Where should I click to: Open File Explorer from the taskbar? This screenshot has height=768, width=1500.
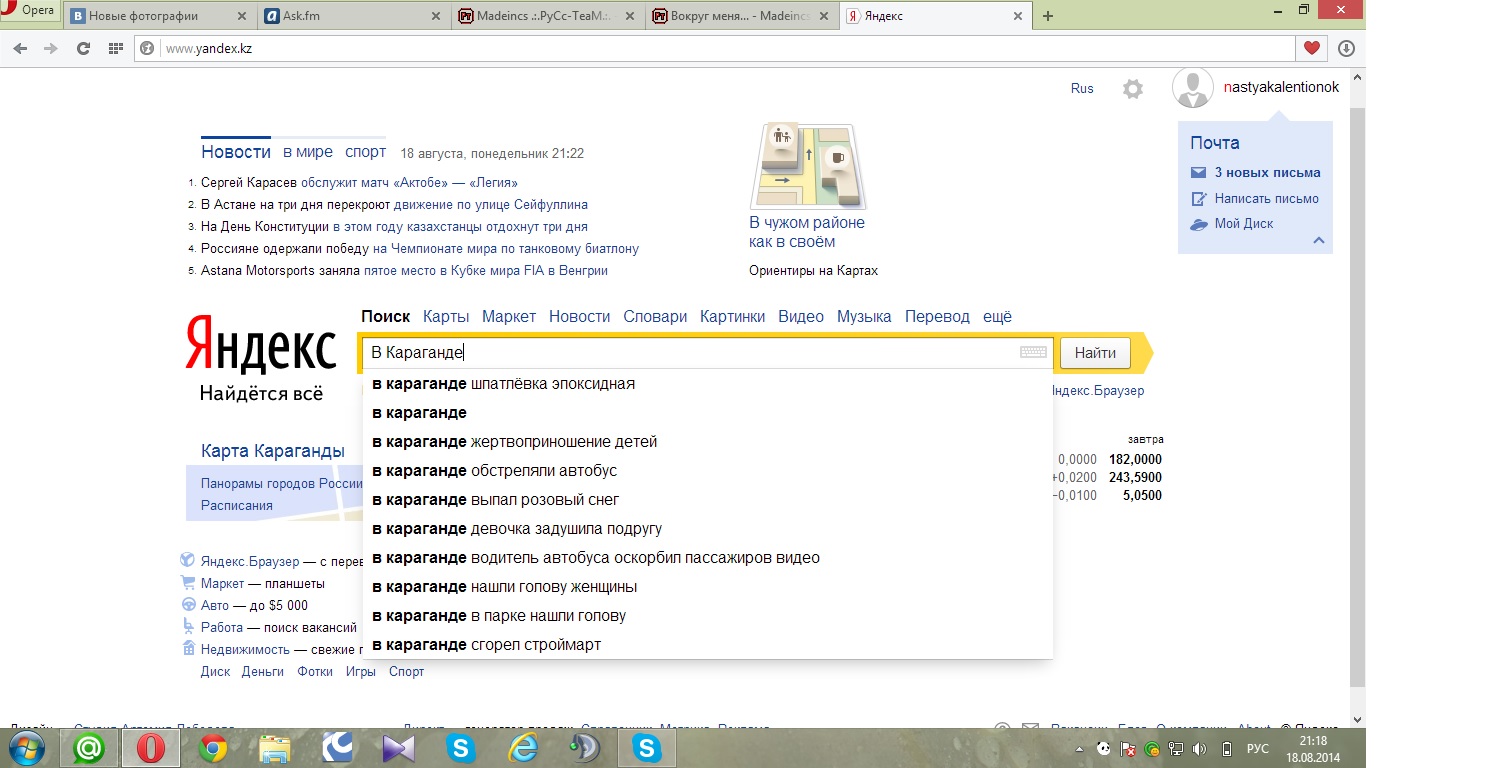point(274,748)
